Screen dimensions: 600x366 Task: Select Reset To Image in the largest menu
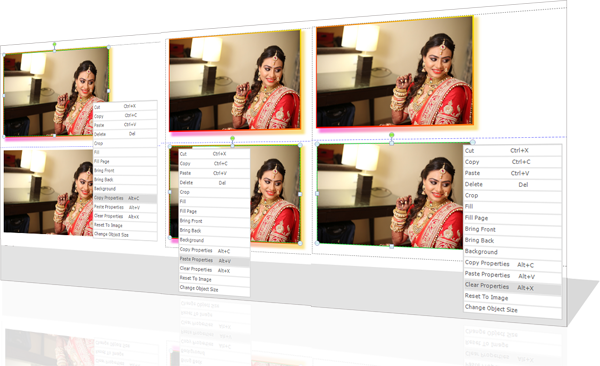point(512,297)
